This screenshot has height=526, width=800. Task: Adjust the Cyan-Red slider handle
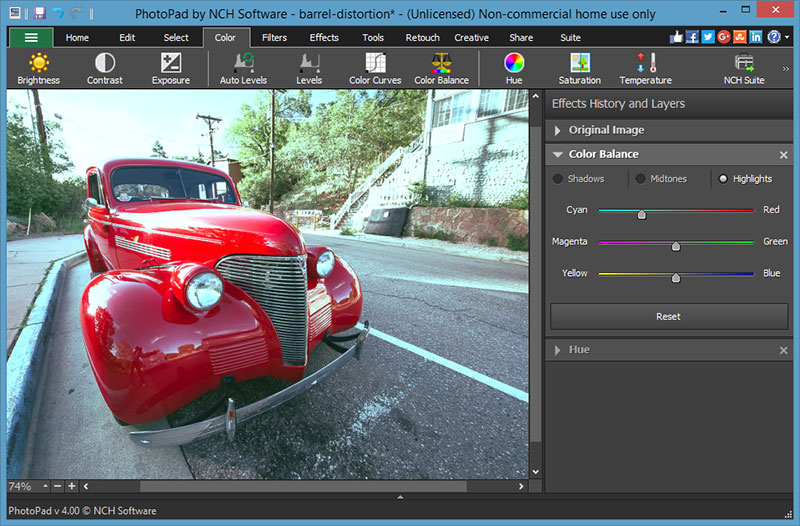click(x=642, y=213)
